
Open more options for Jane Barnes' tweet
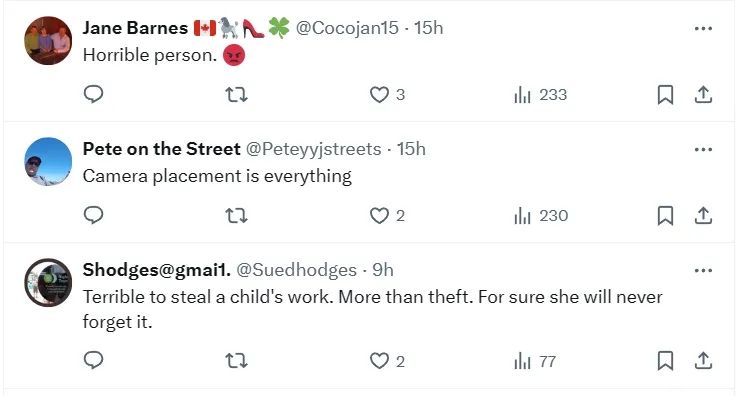pos(703,29)
